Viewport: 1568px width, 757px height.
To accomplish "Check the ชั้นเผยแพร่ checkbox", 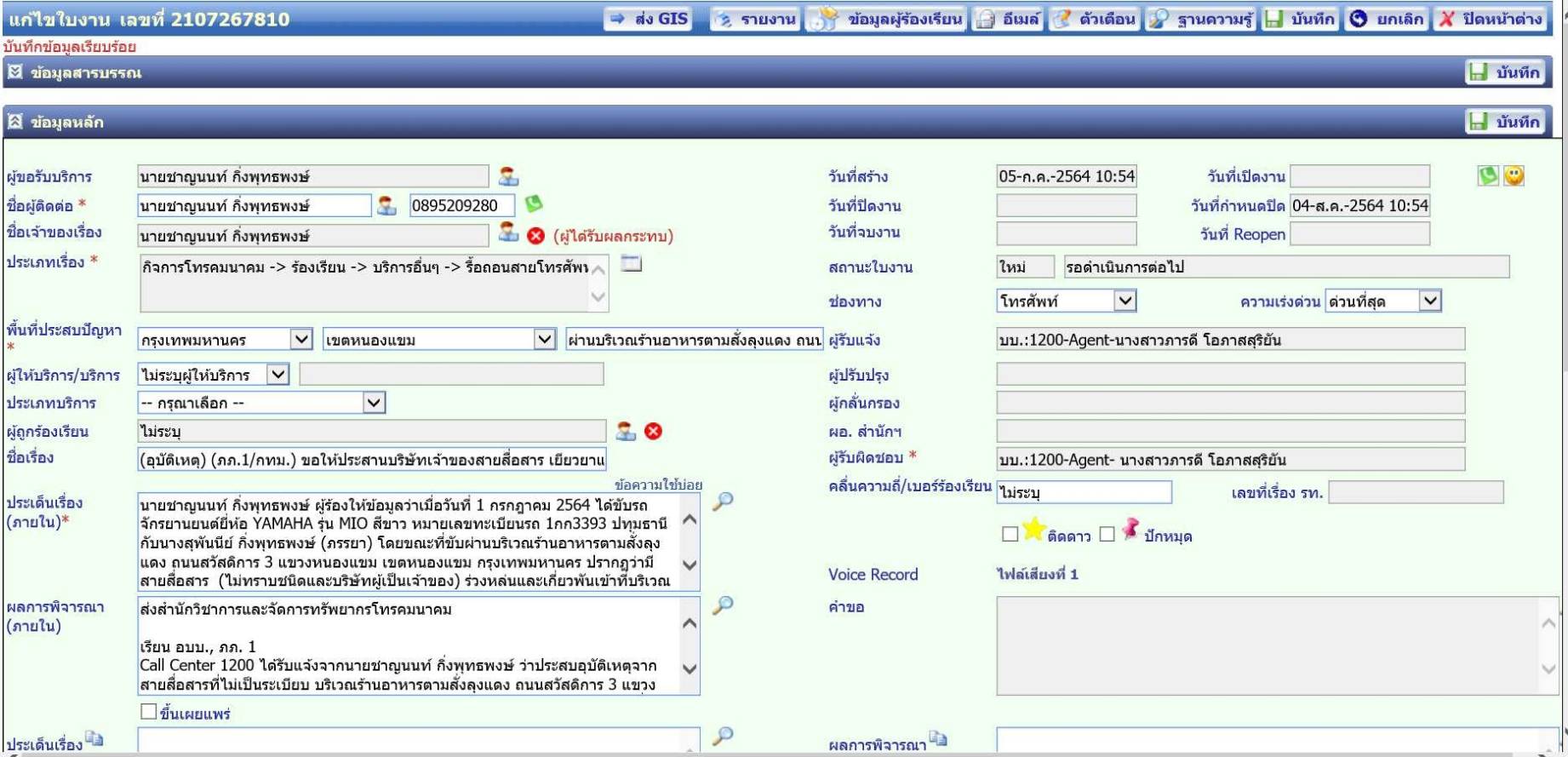I will click(149, 711).
